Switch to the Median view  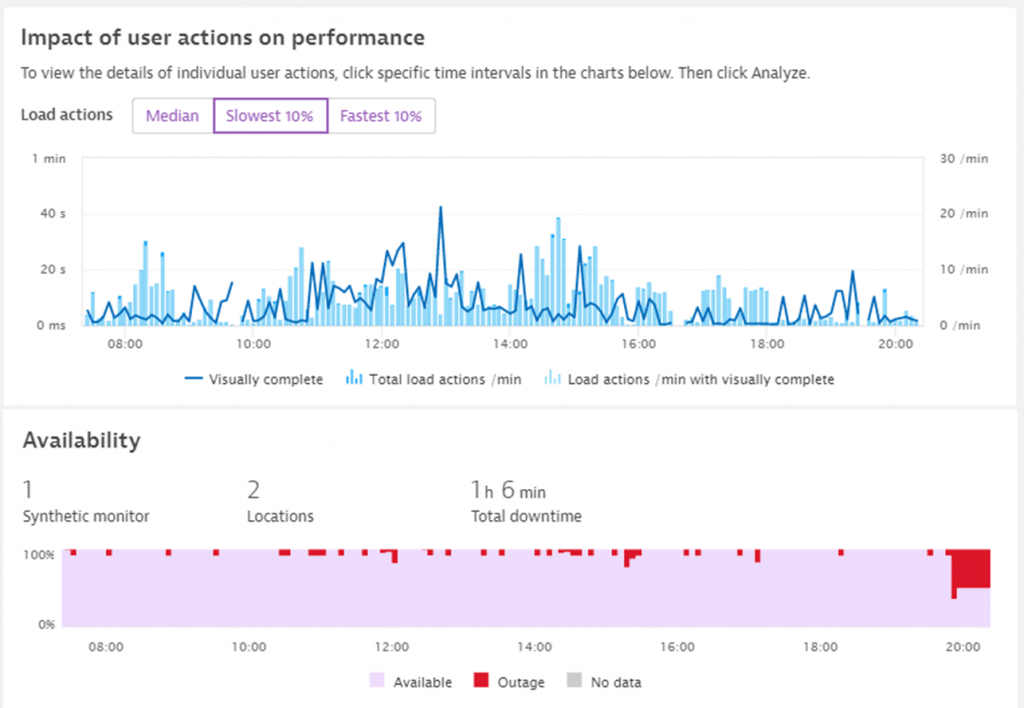172,115
